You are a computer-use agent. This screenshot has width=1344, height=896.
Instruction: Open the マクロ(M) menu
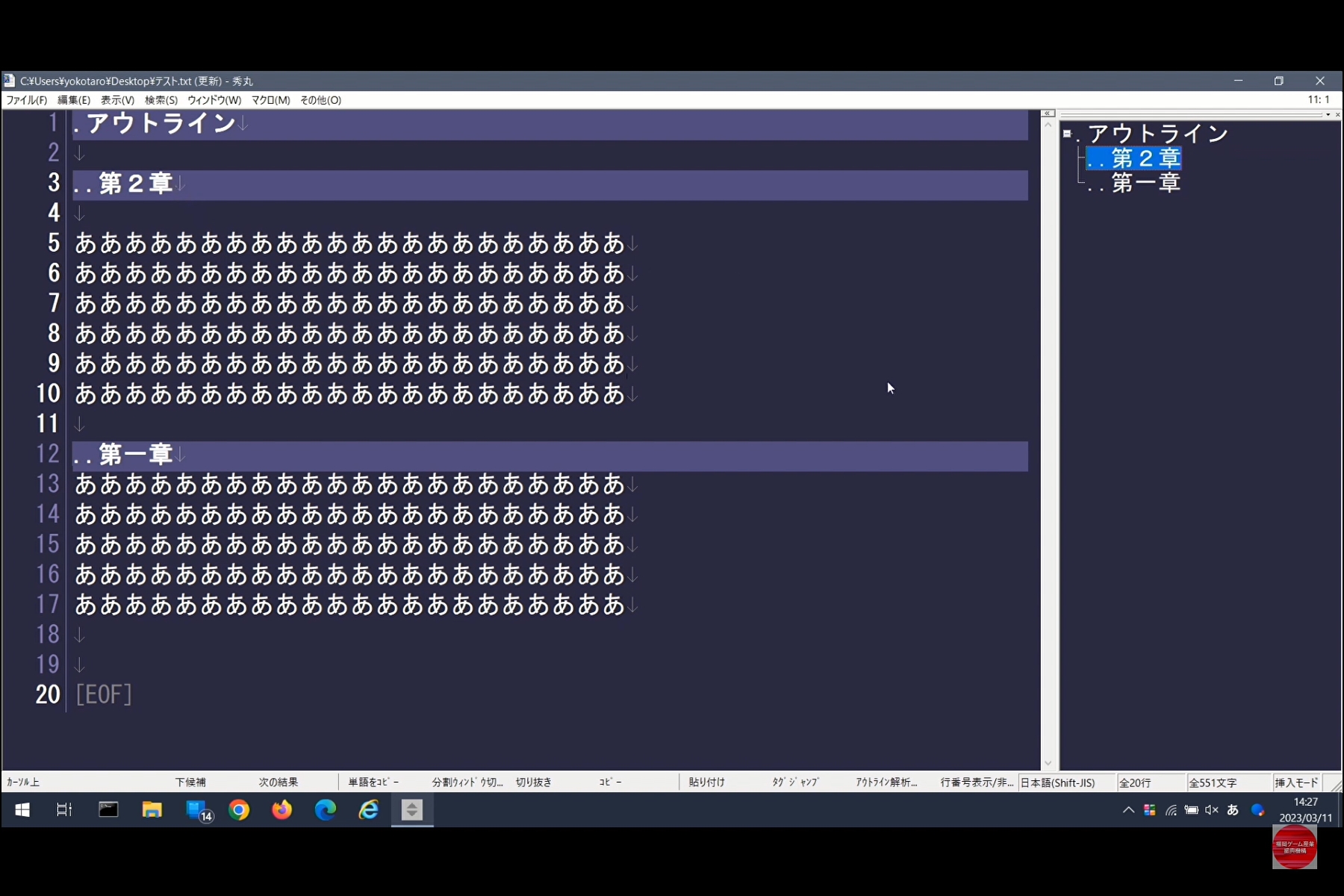coord(270,100)
